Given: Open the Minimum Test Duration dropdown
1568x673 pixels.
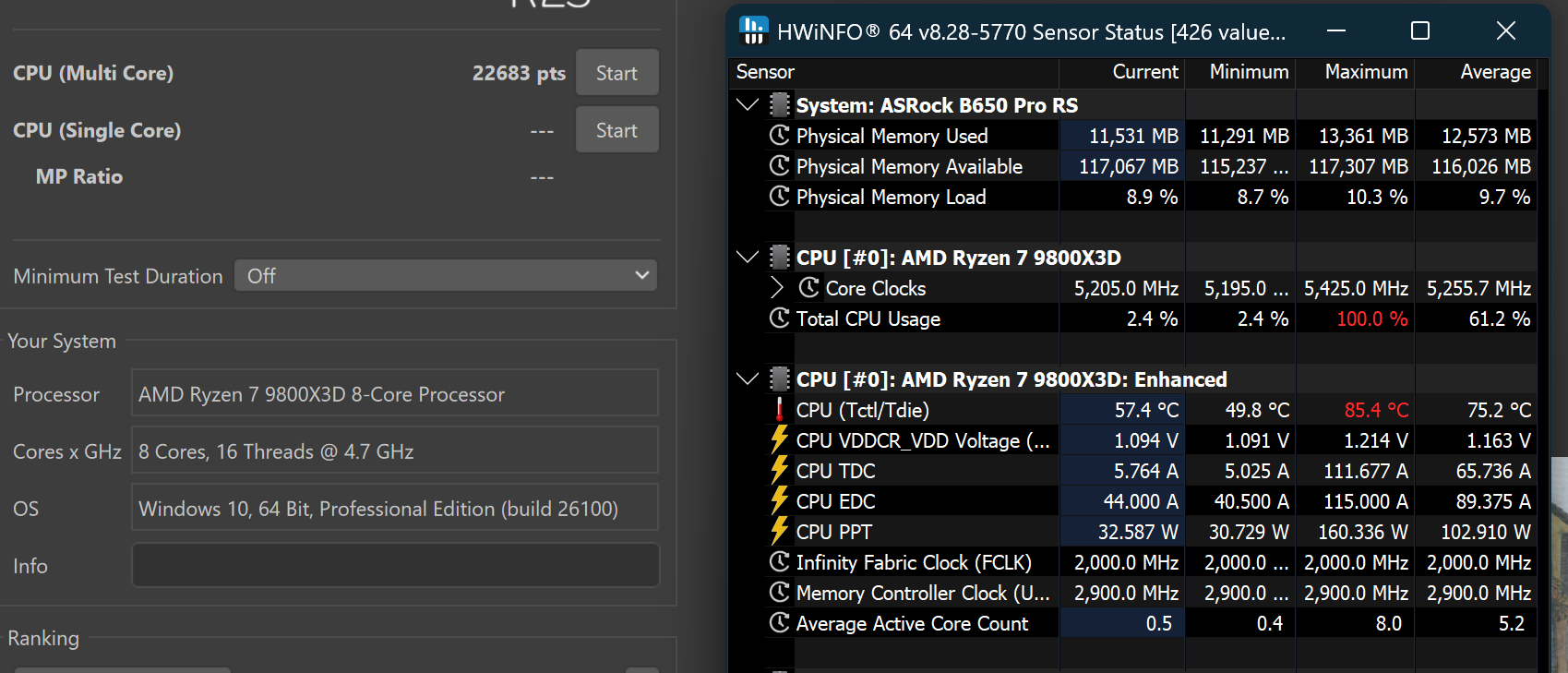Looking at the screenshot, I should tap(446, 275).
